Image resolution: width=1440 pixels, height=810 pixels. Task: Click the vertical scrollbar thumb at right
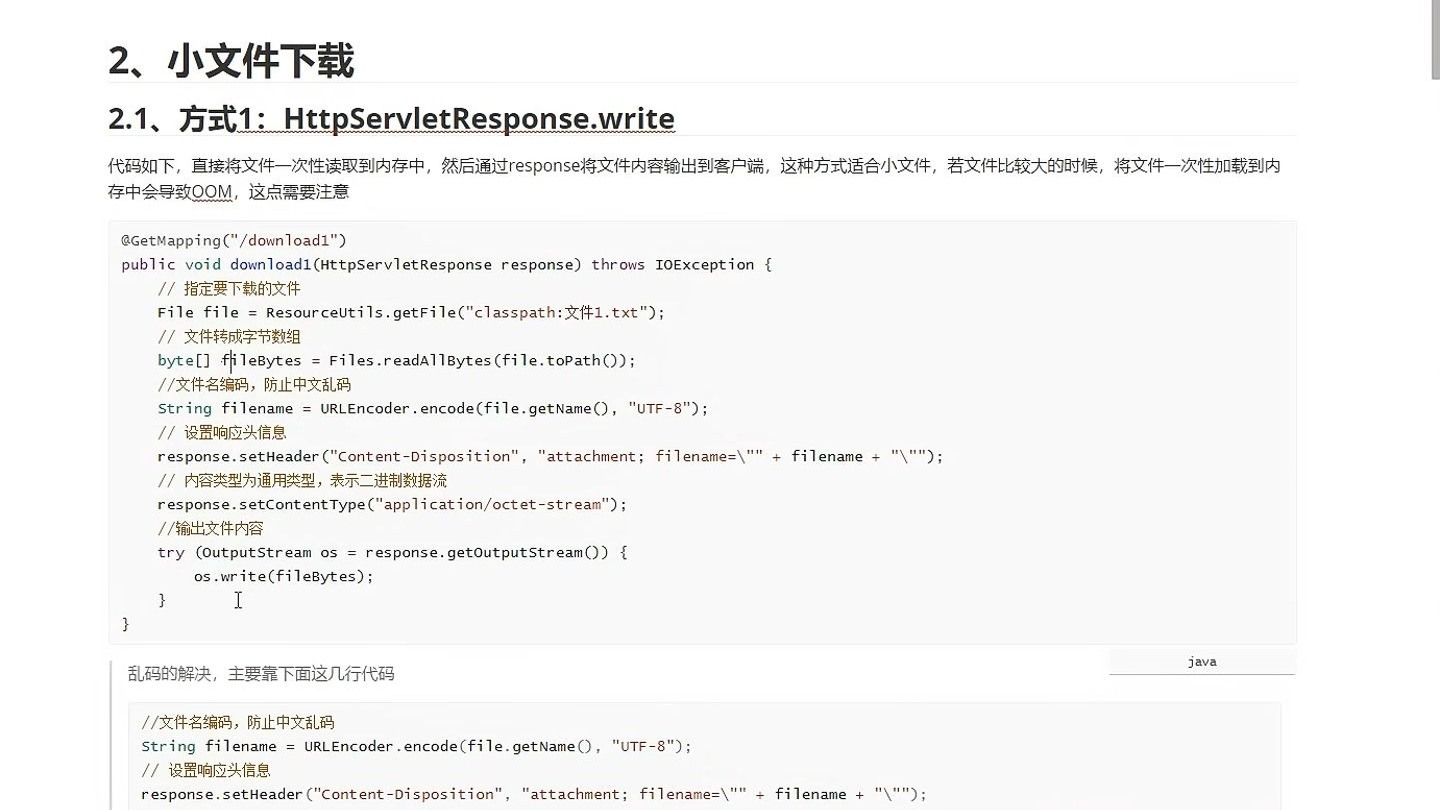click(x=1435, y=40)
